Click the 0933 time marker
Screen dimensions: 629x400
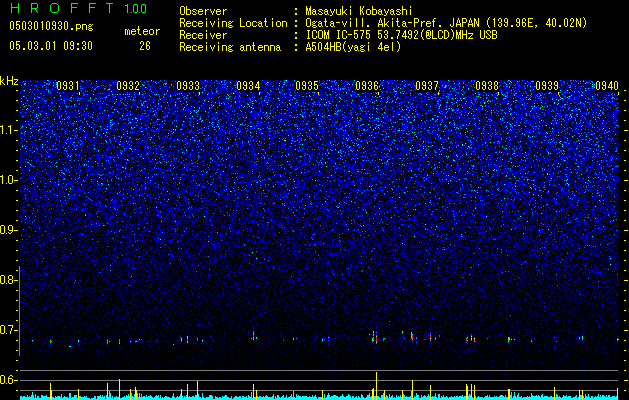coord(188,85)
